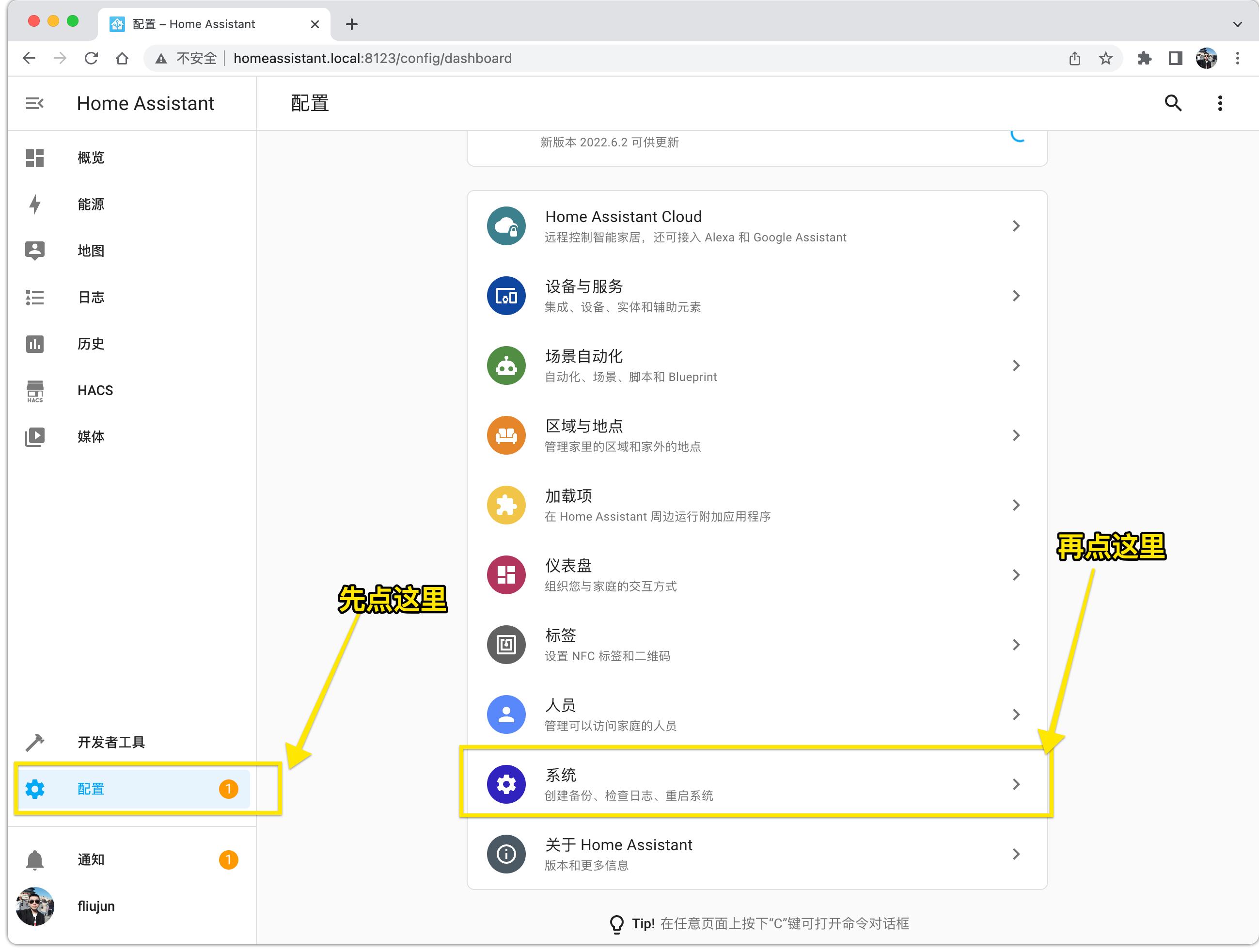Image resolution: width=1259 pixels, height=952 pixels.
Task: Click the 场景自动化 robot icon
Action: (505, 365)
